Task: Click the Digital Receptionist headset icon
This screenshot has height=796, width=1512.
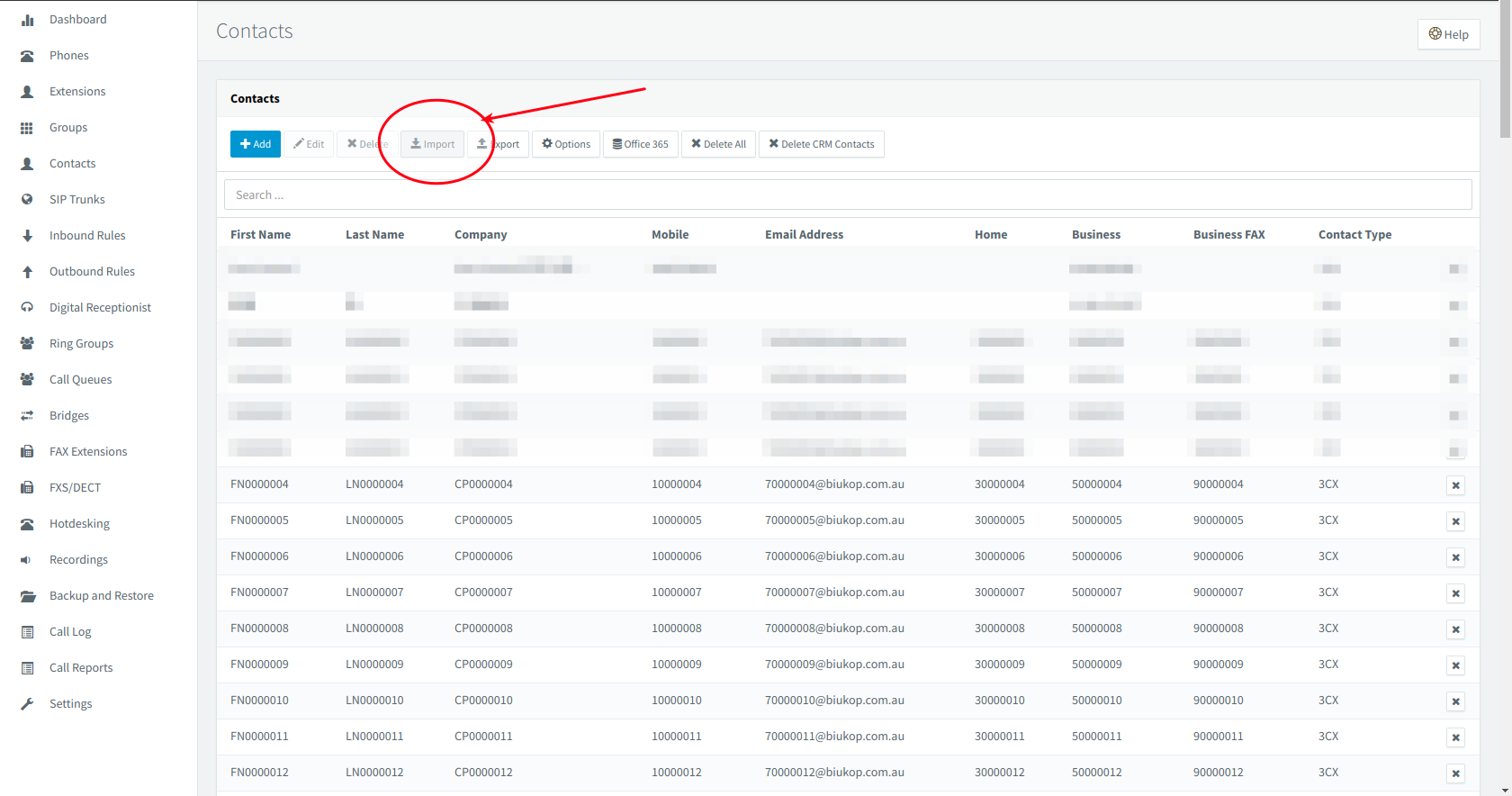Action: point(27,308)
